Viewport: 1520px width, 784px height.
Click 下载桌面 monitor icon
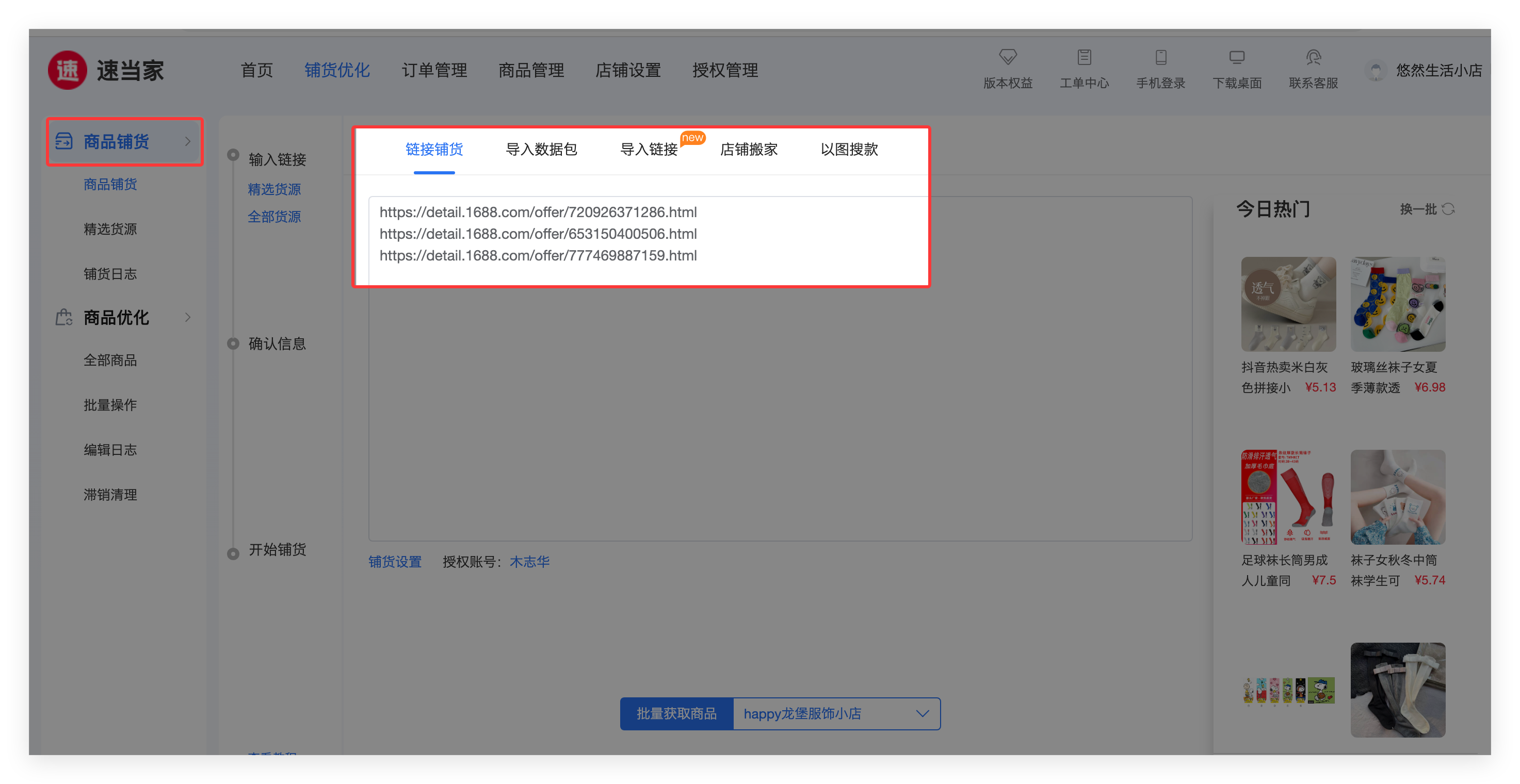tap(1237, 57)
